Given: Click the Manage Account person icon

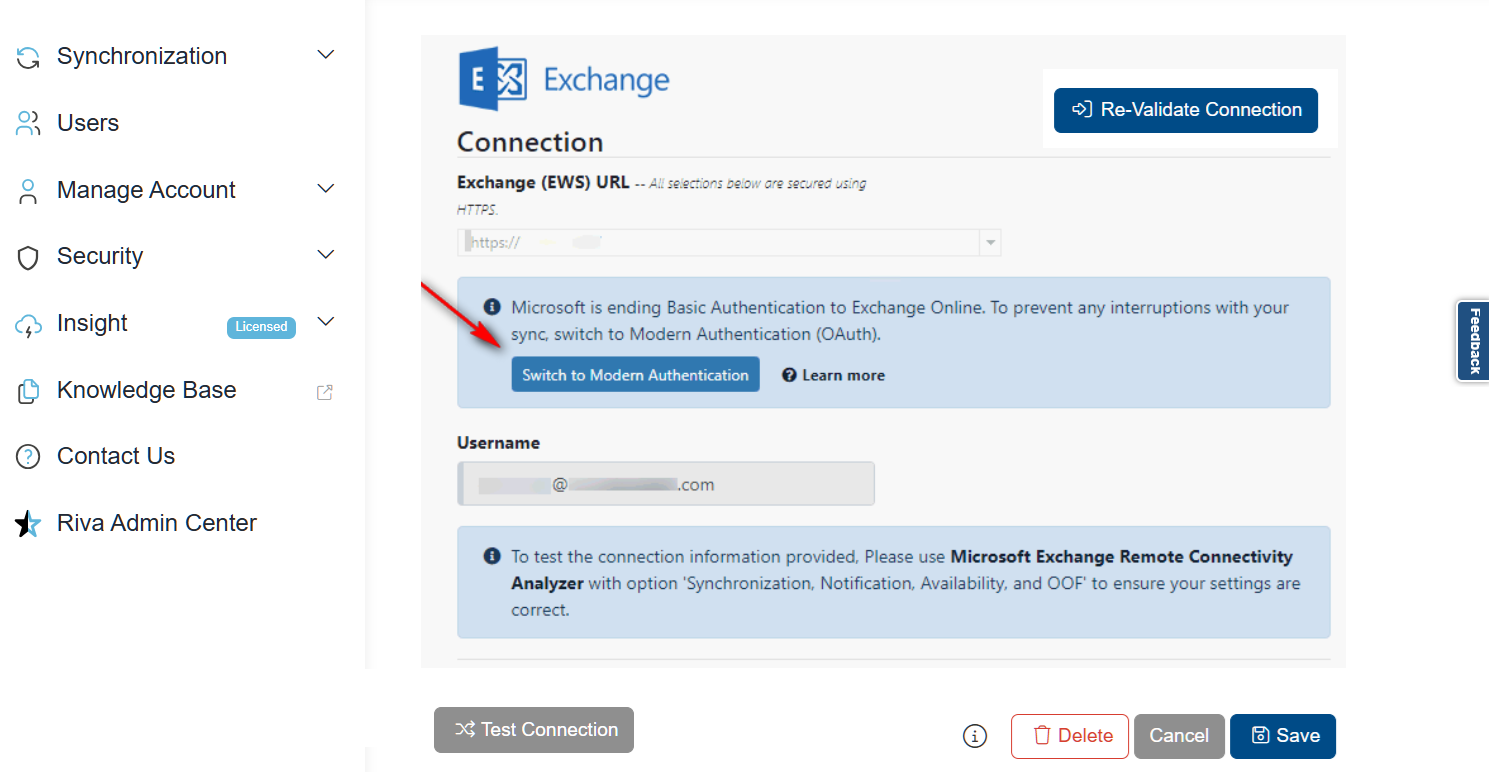Looking at the screenshot, I should point(27,189).
